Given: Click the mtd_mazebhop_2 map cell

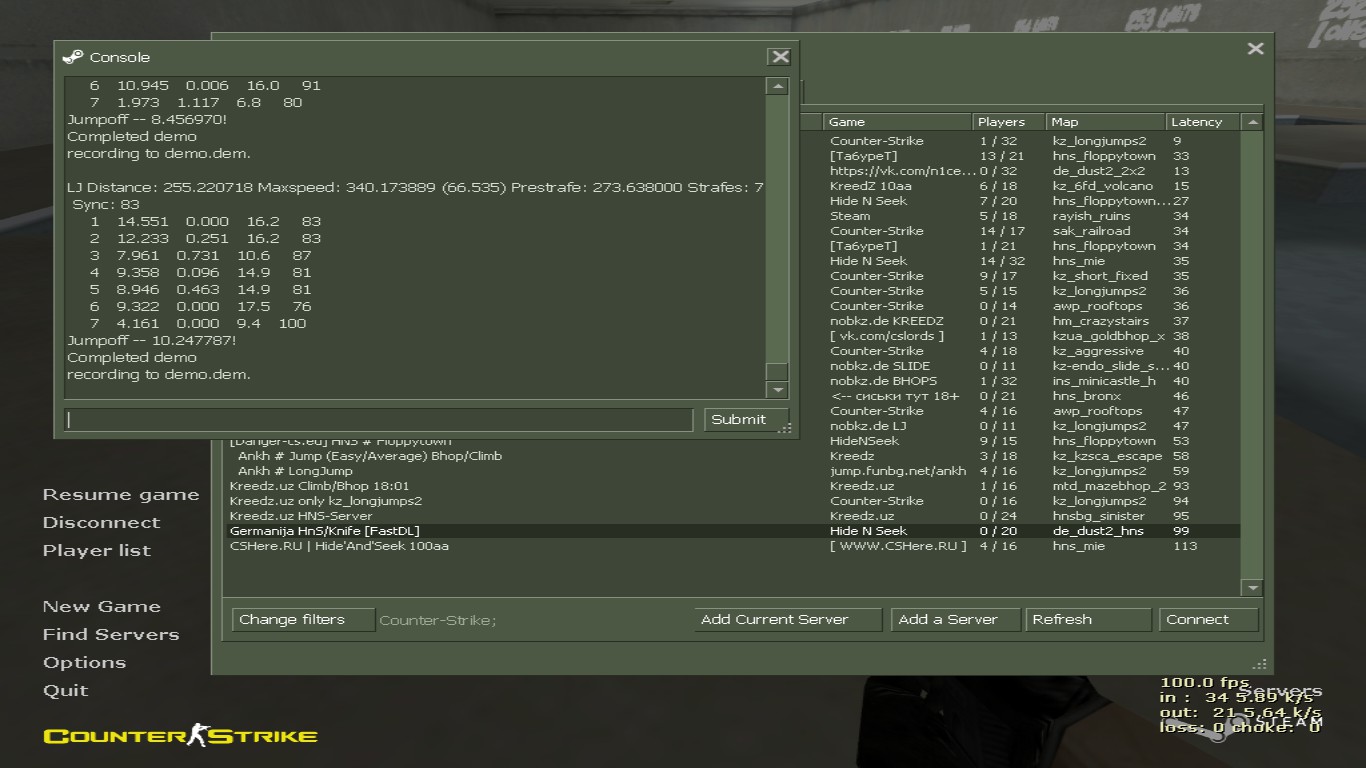Looking at the screenshot, I should (1109, 486).
